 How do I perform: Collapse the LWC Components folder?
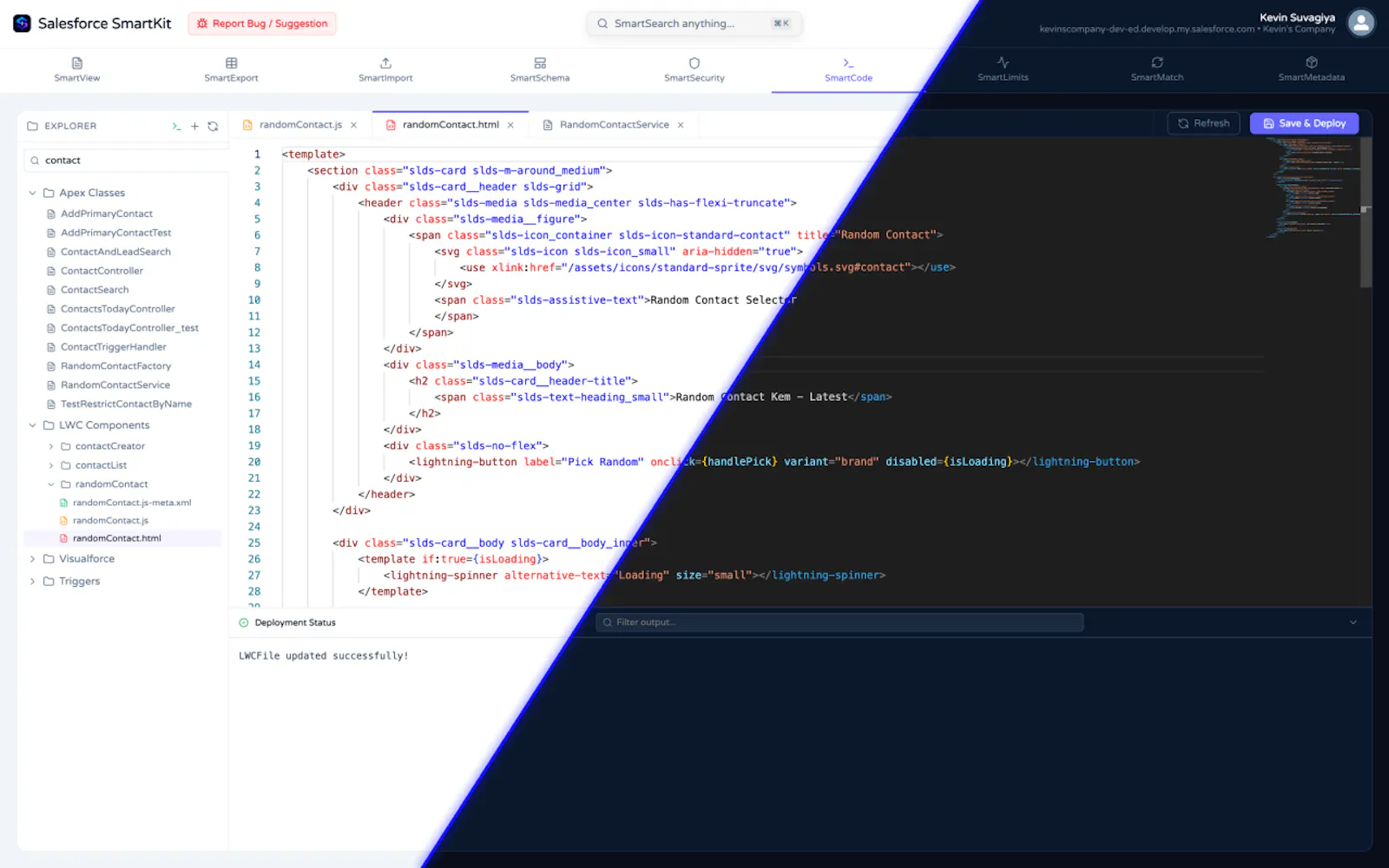33,425
